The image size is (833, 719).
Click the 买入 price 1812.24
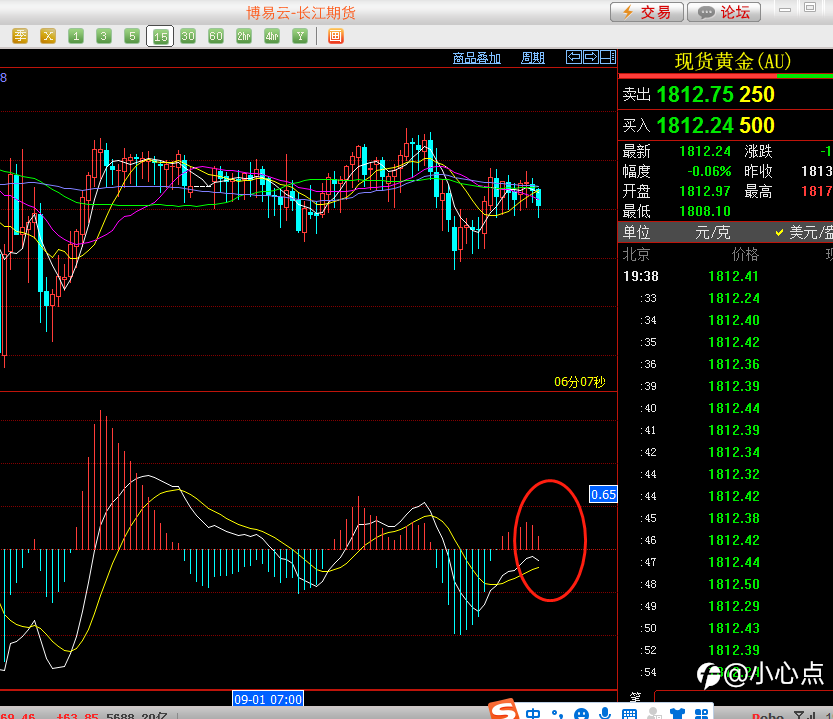(696, 125)
